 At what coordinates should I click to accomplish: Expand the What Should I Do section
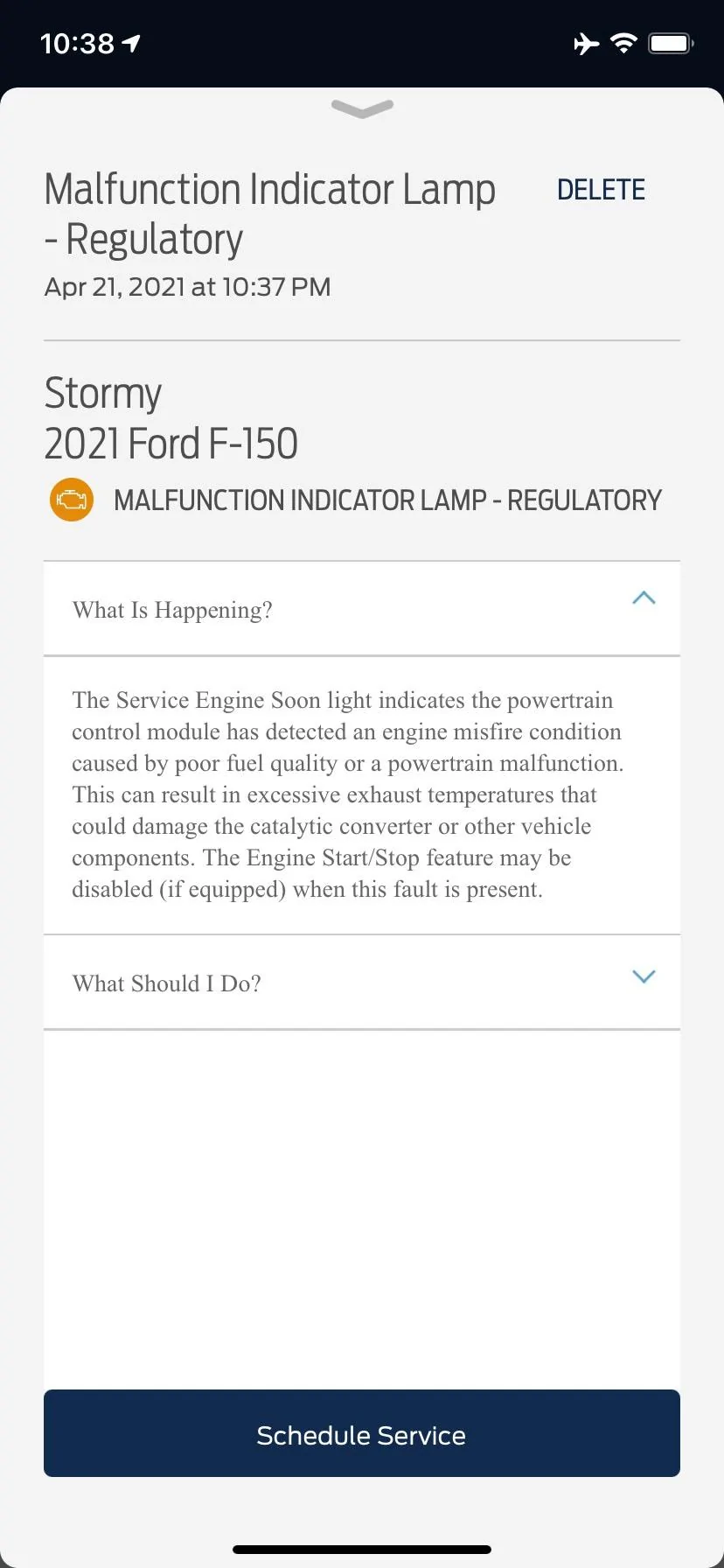644,976
